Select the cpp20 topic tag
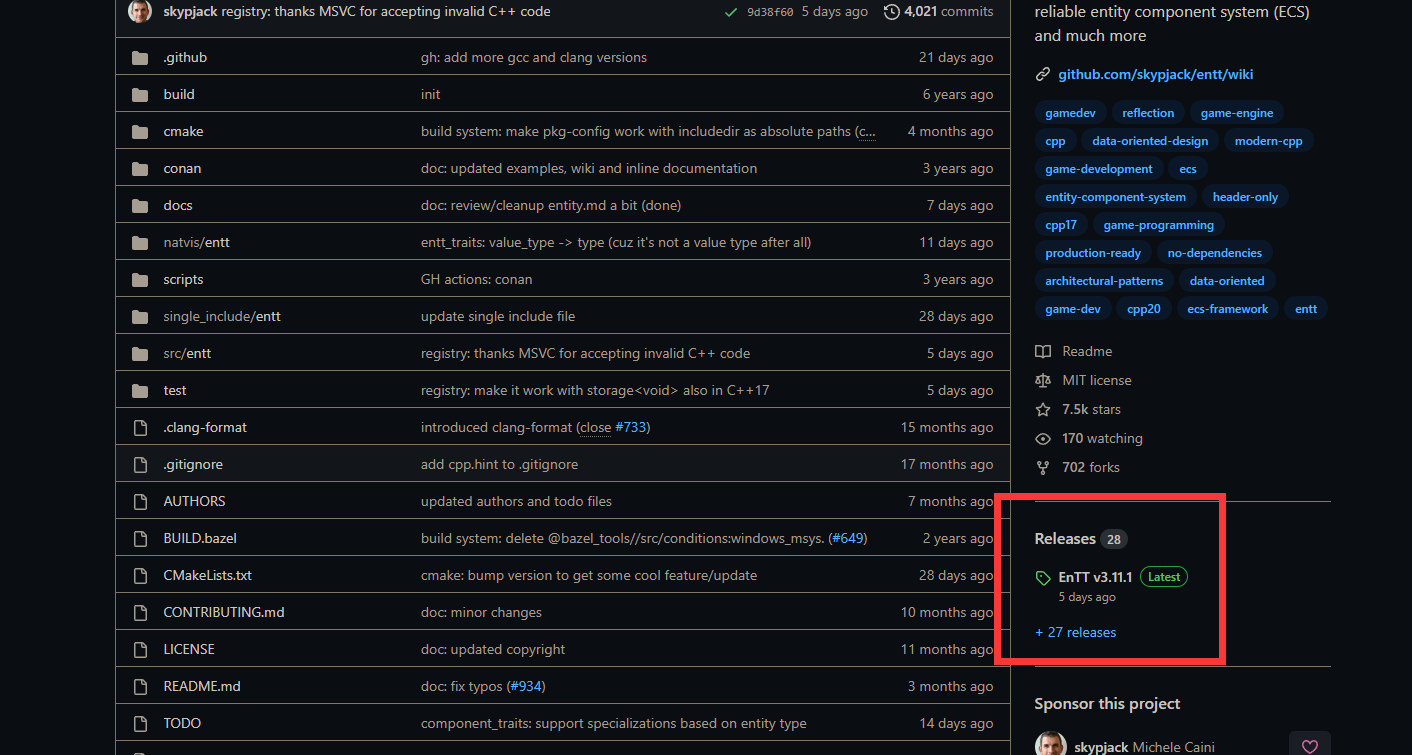 (x=1143, y=309)
